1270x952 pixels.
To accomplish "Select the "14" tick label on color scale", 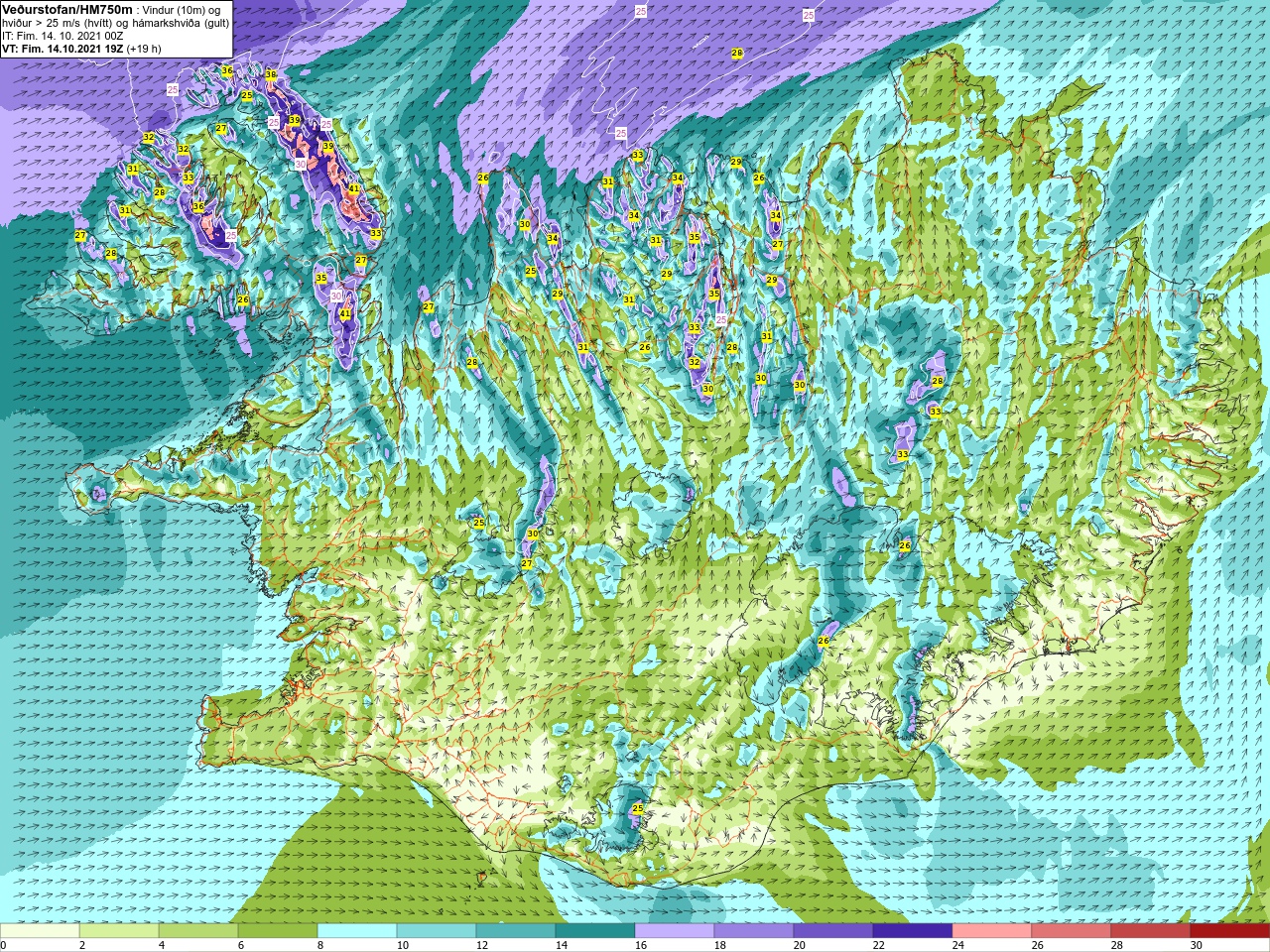I will [562, 945].
